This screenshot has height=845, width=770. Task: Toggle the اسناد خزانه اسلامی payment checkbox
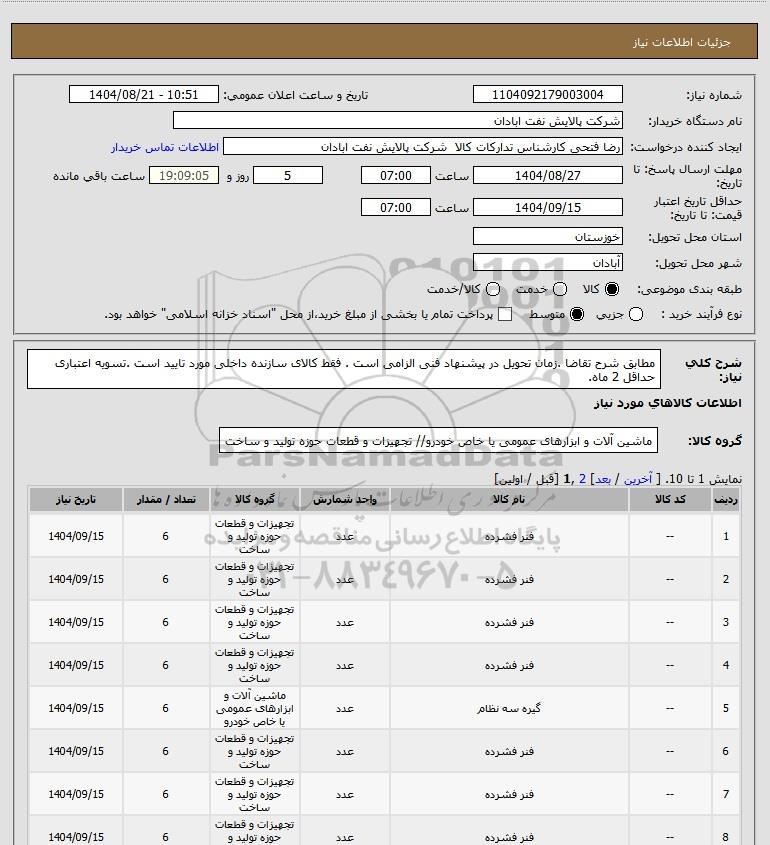tap(505, 314)
